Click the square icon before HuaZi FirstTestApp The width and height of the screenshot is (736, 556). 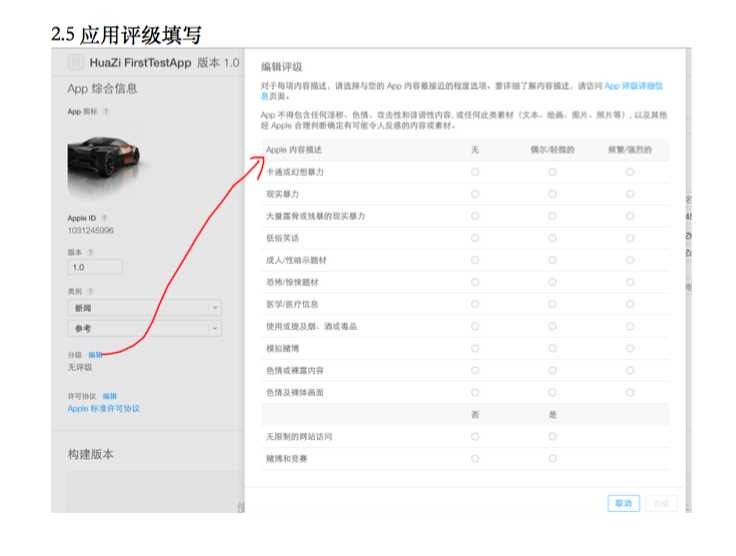pyautogui.click(x=76, y=62)
